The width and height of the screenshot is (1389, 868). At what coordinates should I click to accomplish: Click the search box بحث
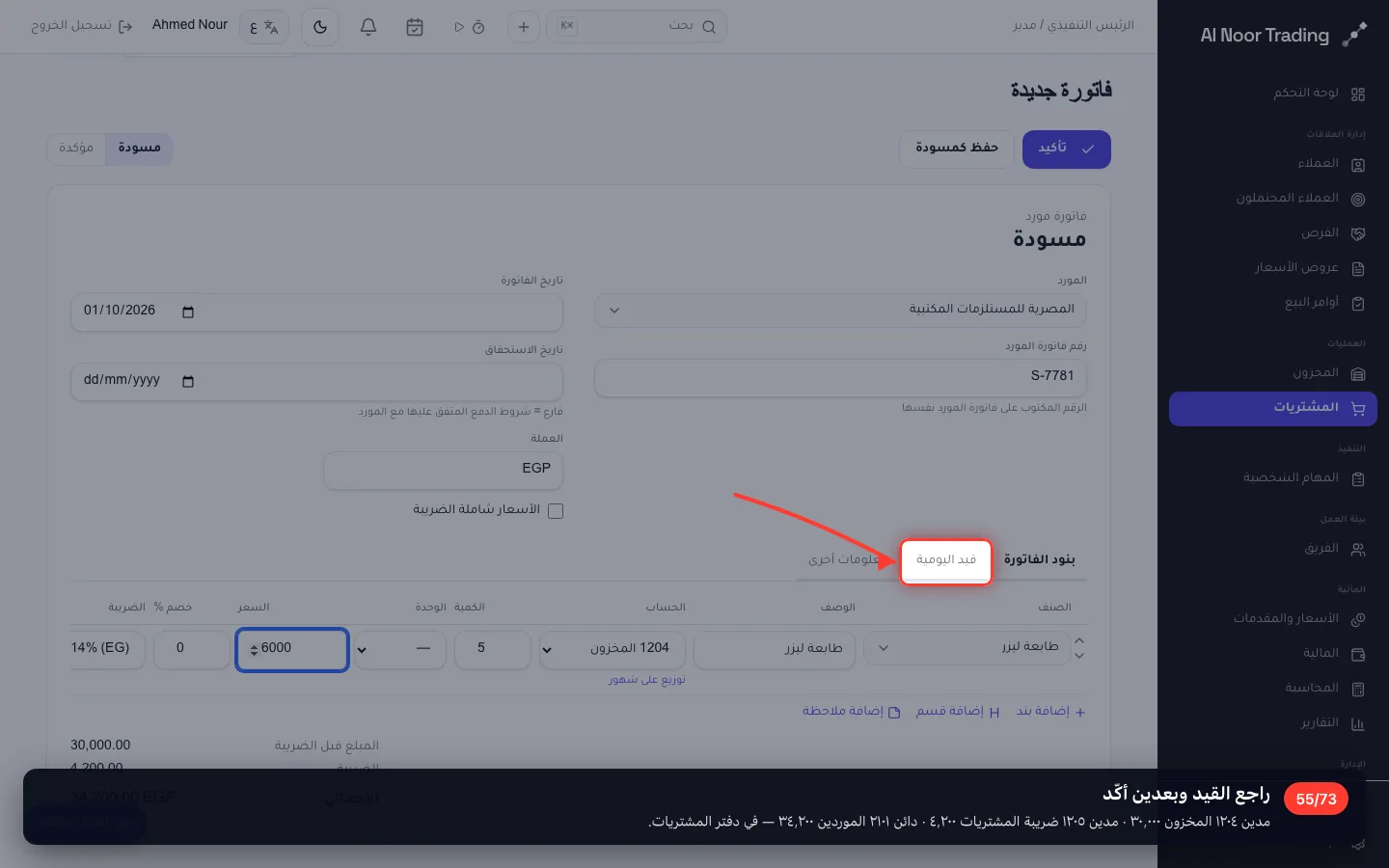point(637,27)
